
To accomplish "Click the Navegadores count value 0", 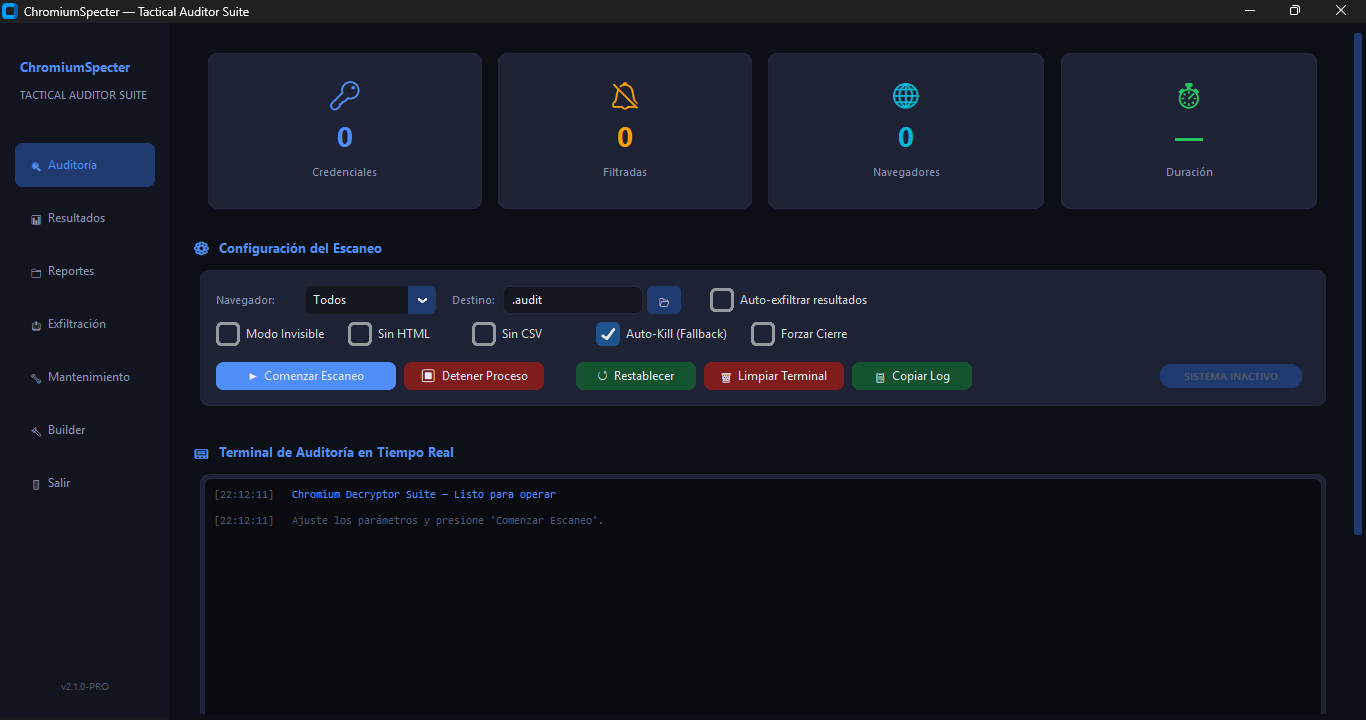I will (x=906, y=137).
